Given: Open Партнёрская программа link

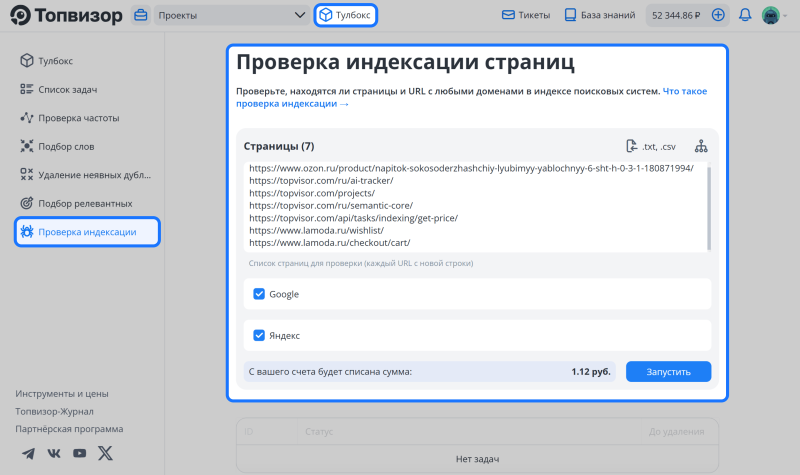Looking at the screenshot, I should pos(69,429).
